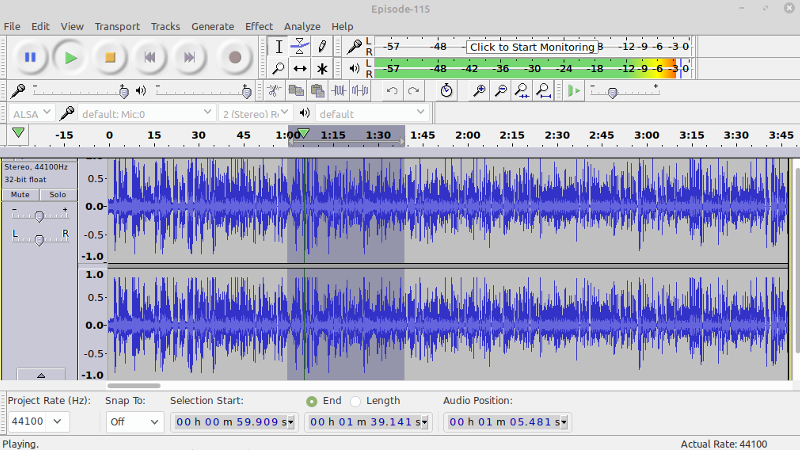The image size is (800, 450).
Task: Select the Envelope tool
Action: (x=300, y=46)
